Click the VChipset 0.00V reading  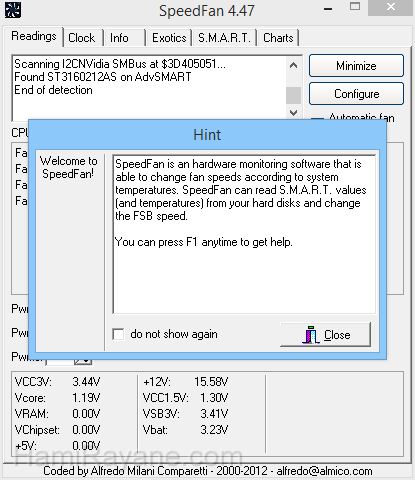click(57, 430)
